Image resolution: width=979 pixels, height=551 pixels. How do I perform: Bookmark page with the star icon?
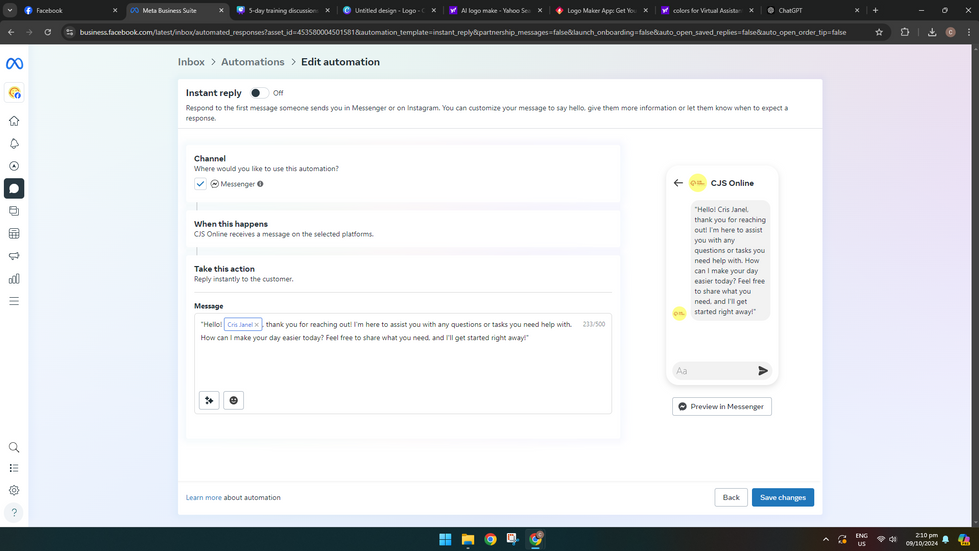point(879,32)
